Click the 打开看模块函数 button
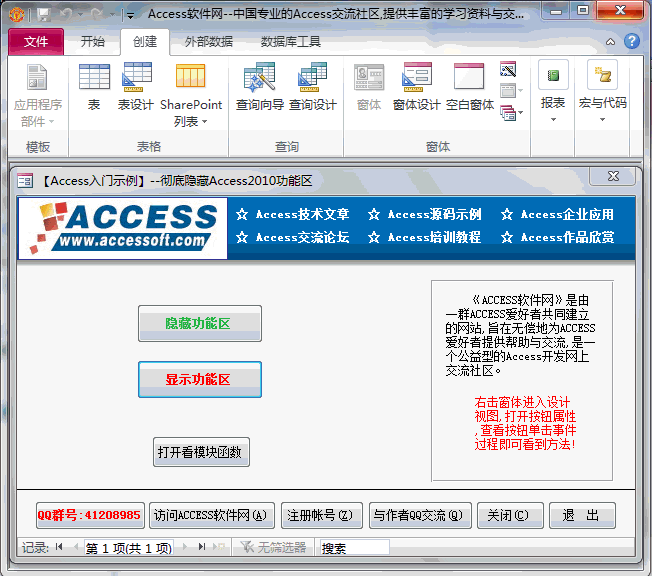 pos(201,452)
